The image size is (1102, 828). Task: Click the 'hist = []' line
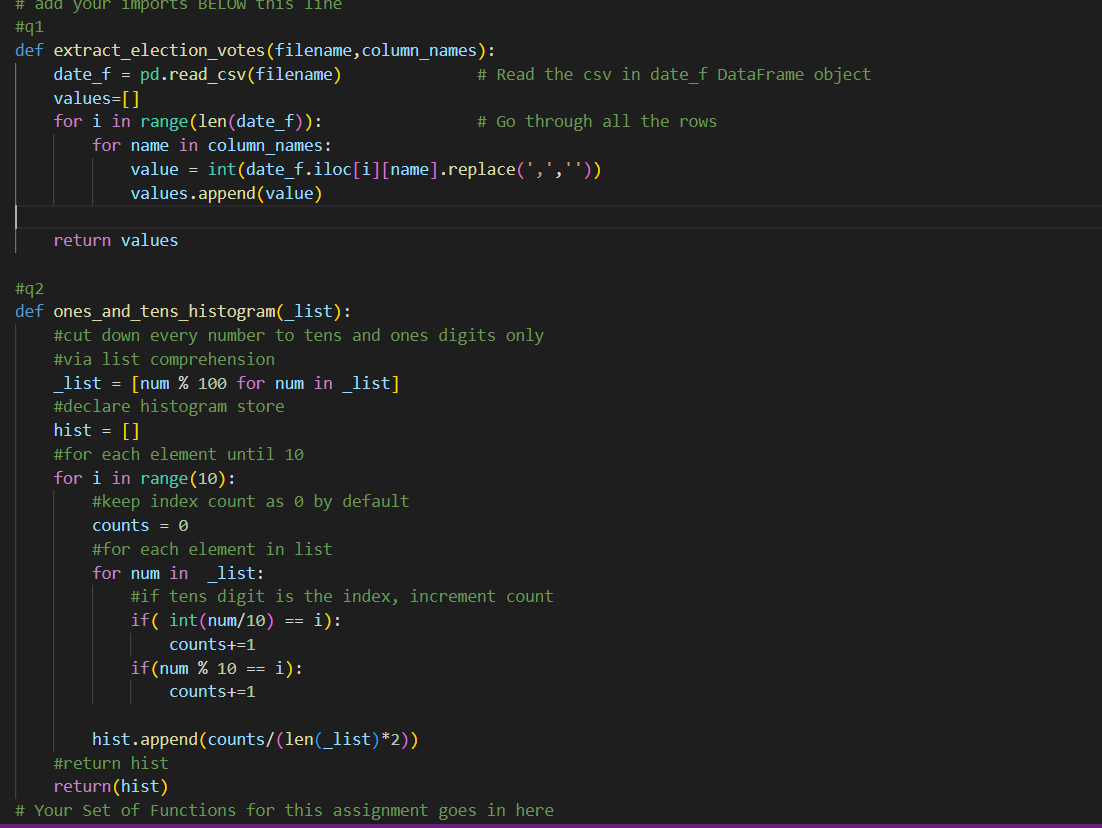pyautogui.click(x=96, y=430)
